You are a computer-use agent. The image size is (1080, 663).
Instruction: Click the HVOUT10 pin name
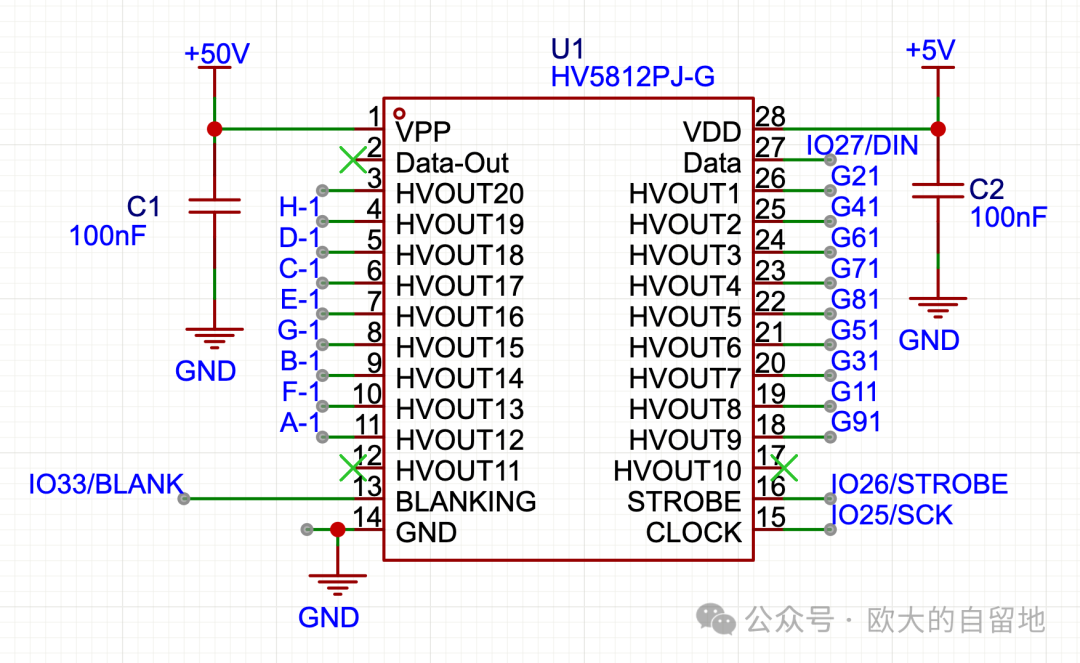pos(677,471)
